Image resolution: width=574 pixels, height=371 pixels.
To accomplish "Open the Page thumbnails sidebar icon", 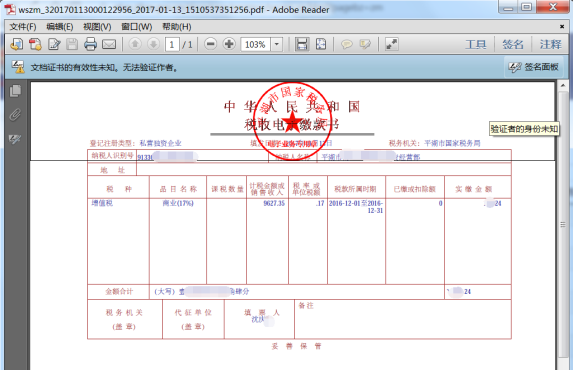I will coord(15,91).
